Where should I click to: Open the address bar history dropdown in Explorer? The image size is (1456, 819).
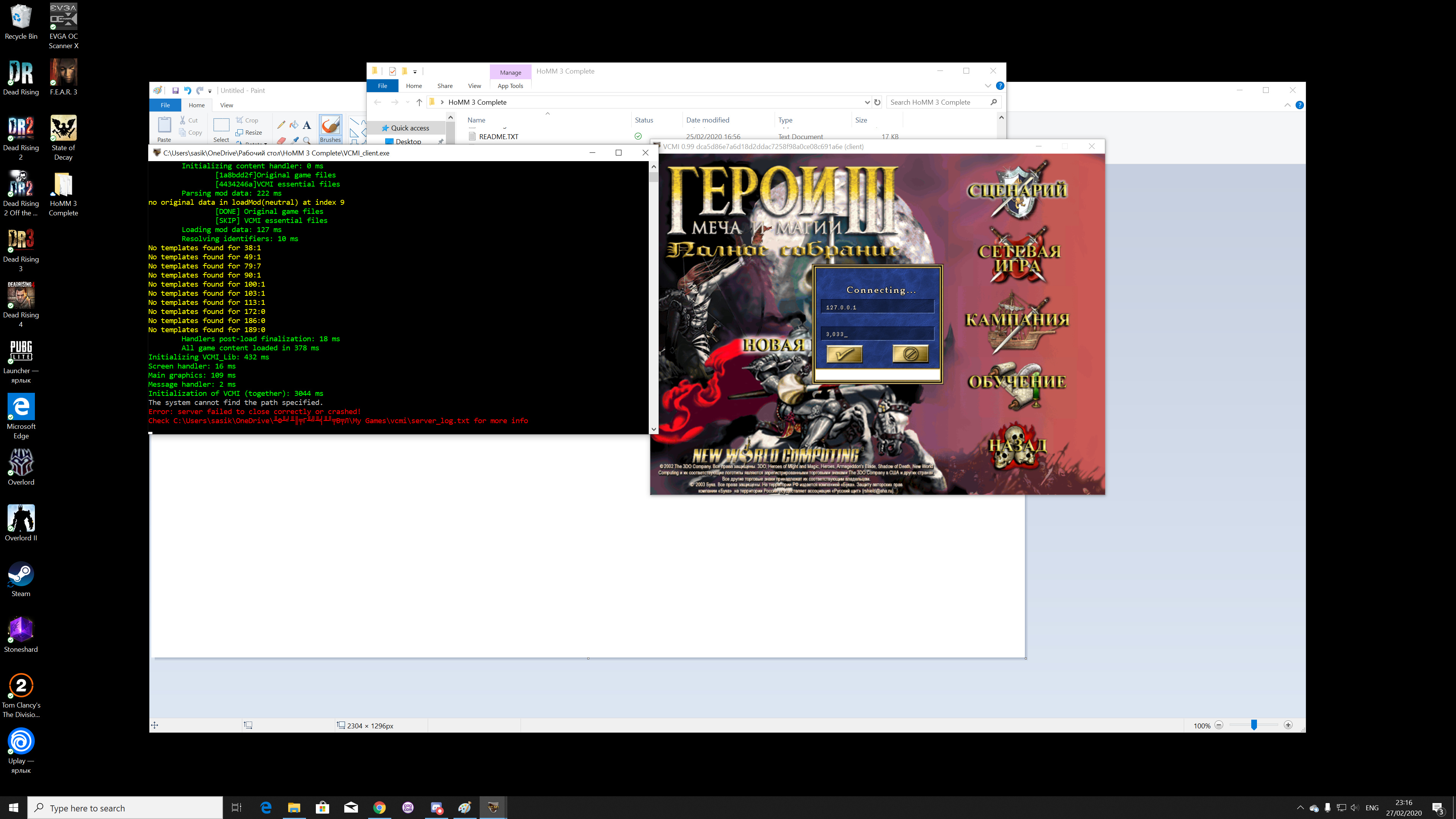click(868, 102)
